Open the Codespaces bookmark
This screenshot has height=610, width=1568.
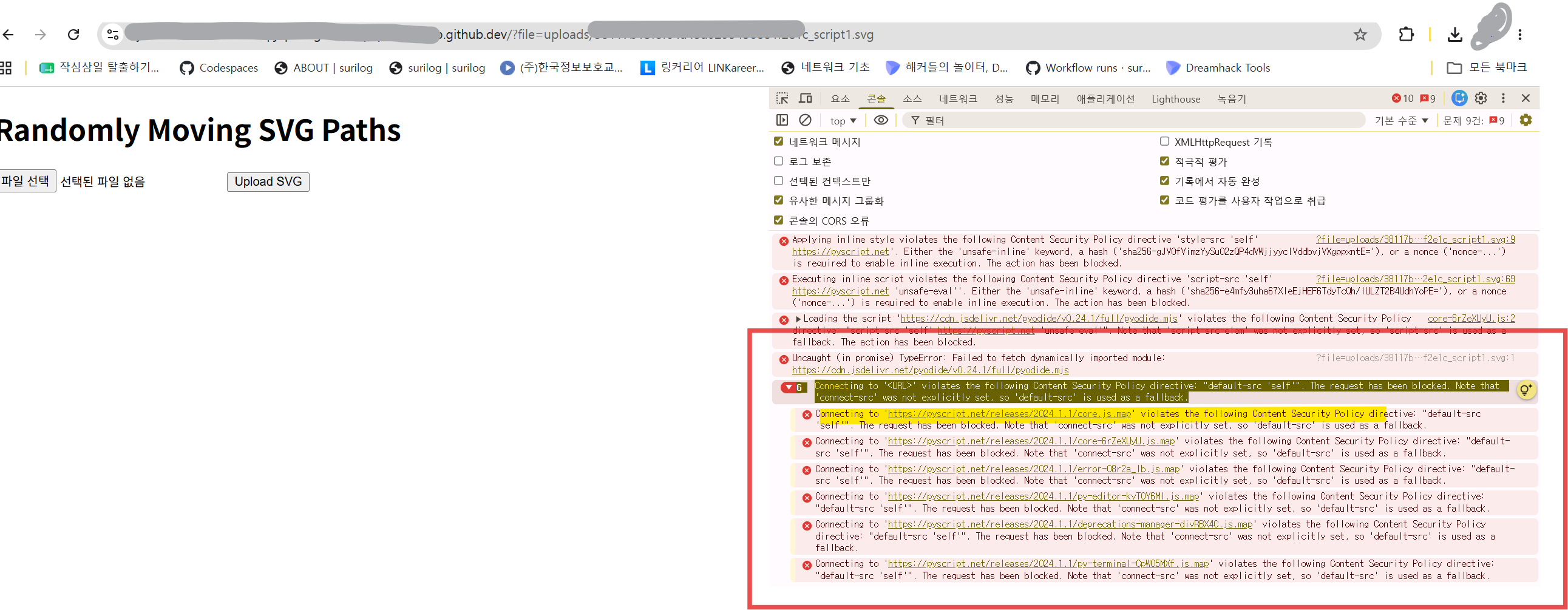[x=219, y=67]
